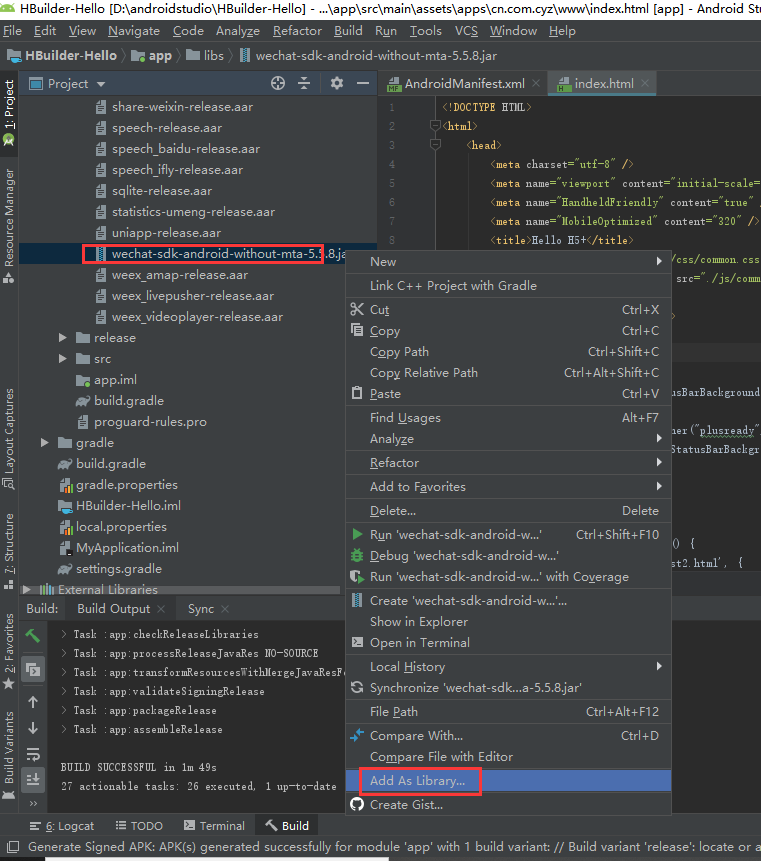Viewport: 761px width, 861px height.
Task: Click the build hammer icon in Build panel
Action: tap(33, 636)
